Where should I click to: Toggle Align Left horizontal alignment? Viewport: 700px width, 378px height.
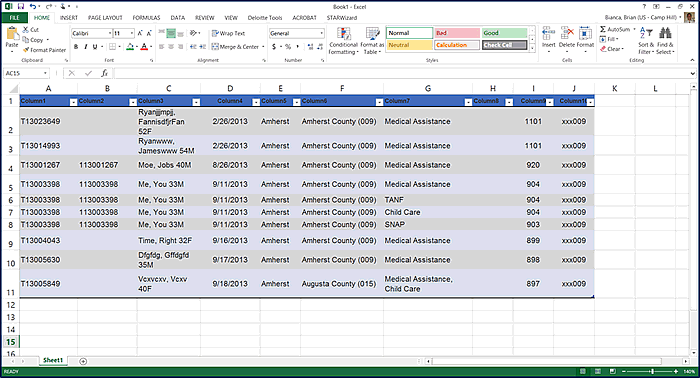click(162, 46)
